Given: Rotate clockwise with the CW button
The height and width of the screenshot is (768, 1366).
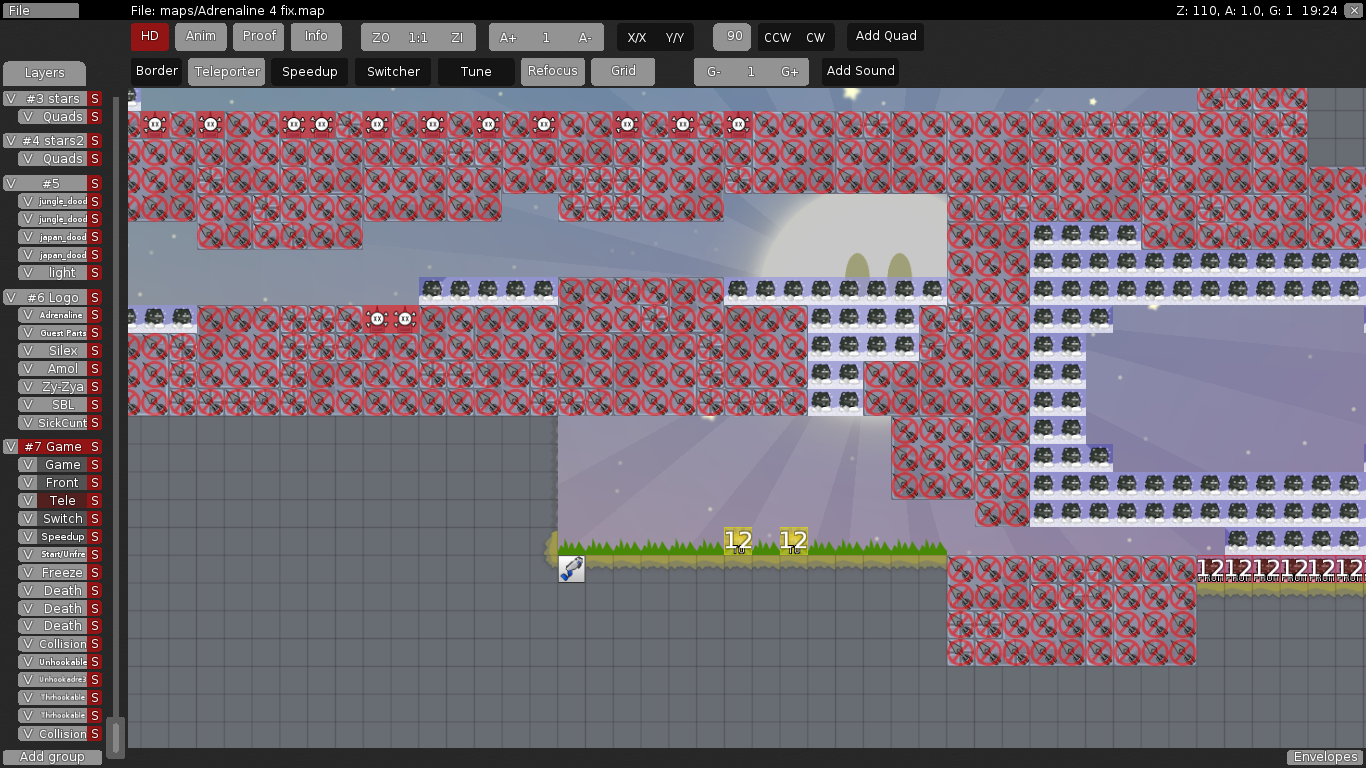Looking at the screenshot, I should [816, 38].
